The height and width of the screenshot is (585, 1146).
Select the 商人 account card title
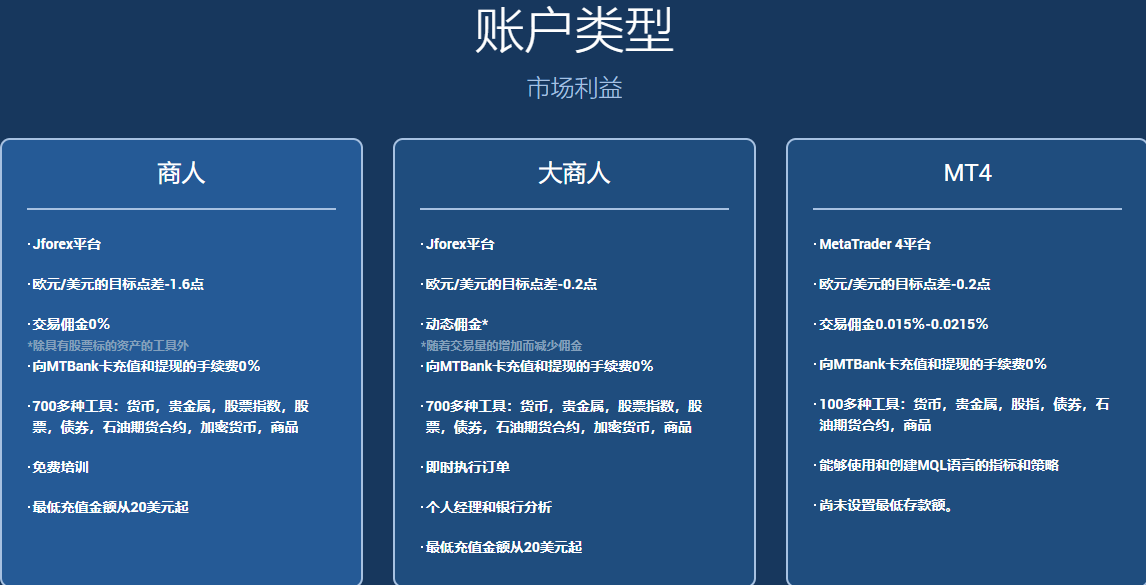click(180, 171)
